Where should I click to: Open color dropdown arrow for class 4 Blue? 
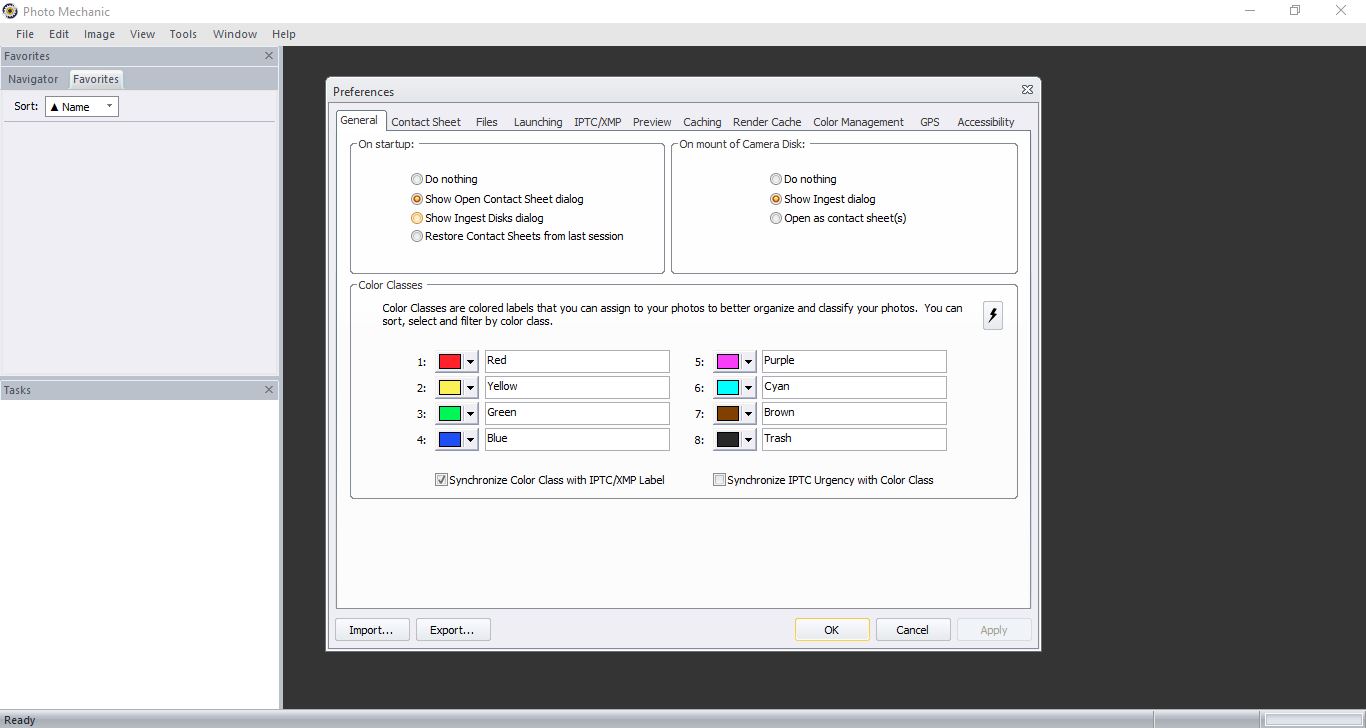[470, 440]
